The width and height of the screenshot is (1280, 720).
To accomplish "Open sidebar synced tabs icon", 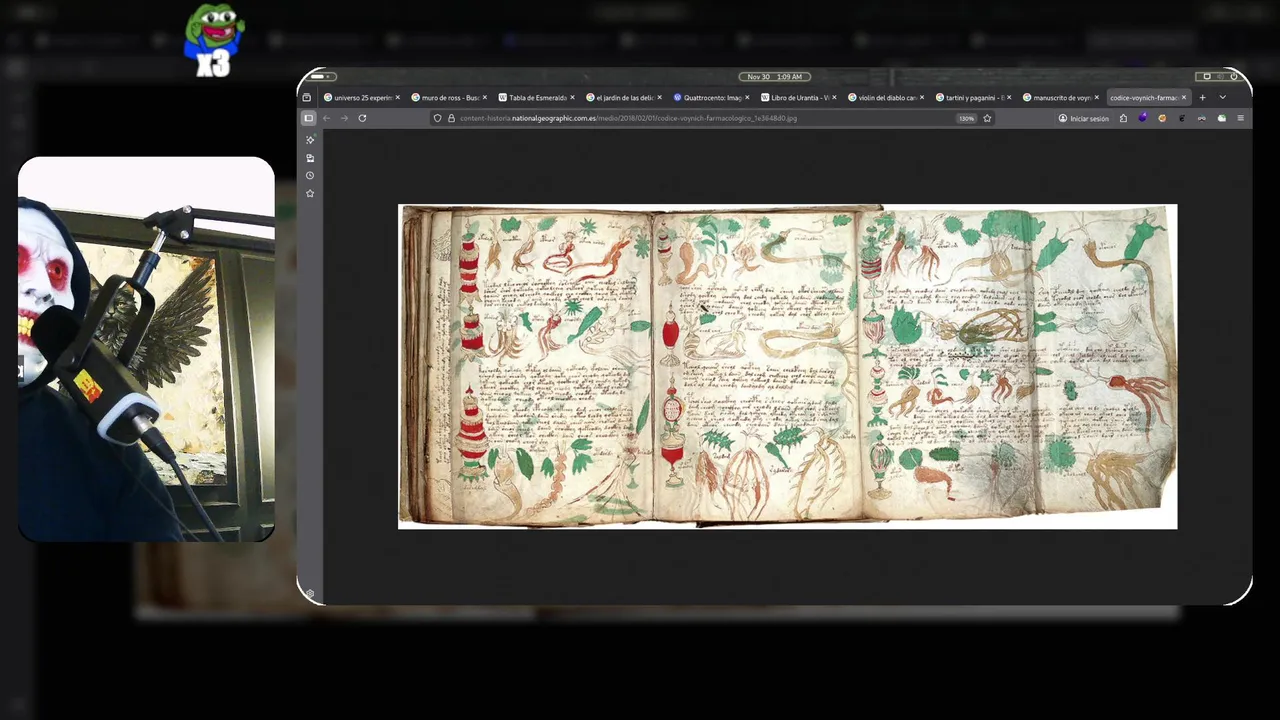I will click(310, 158).
